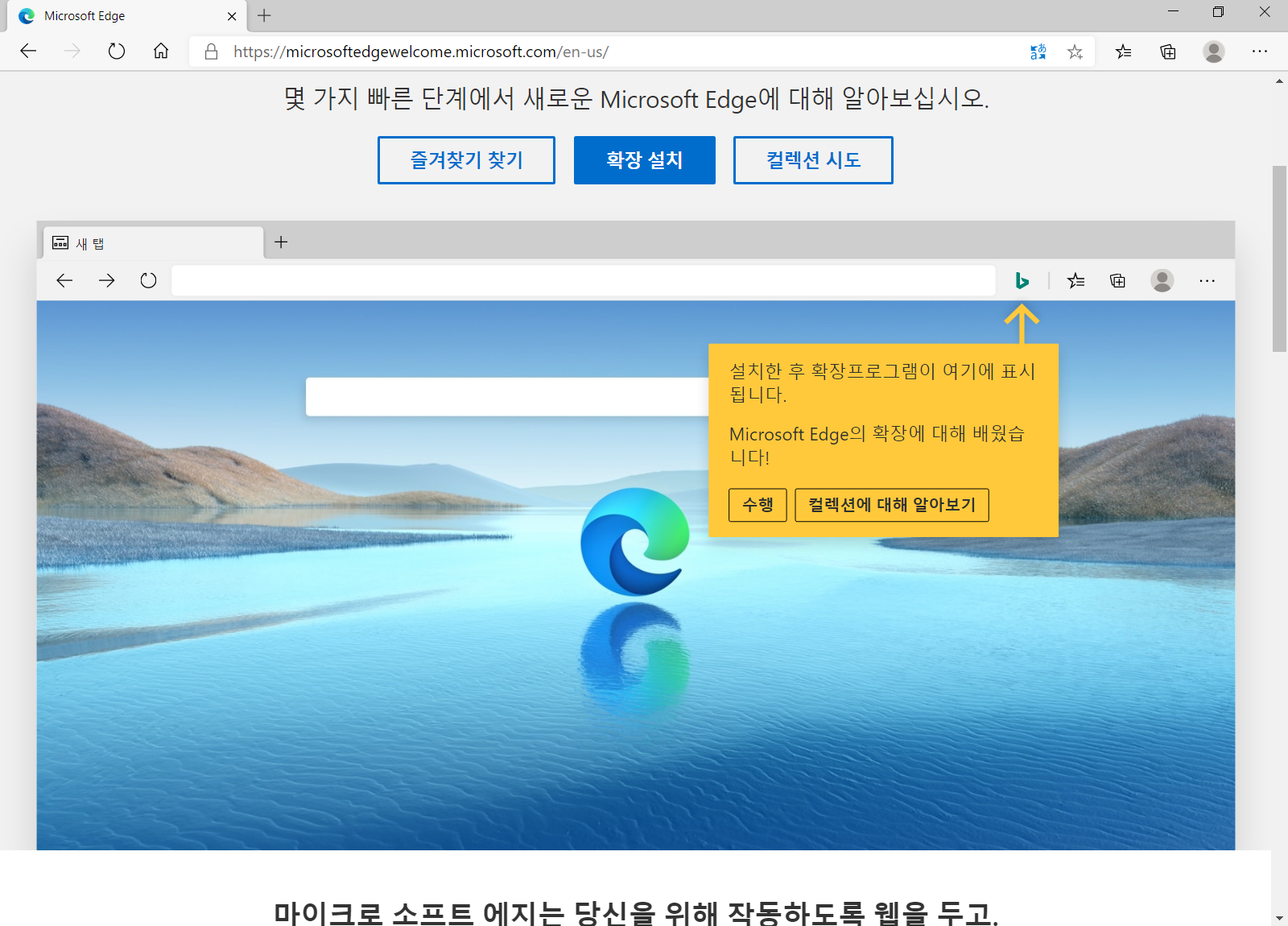Click the heading starting with 몇 가지 빠른 단계에서
Screen dimensions: 1288x926
pyautogui.click(x=636, y=99)
